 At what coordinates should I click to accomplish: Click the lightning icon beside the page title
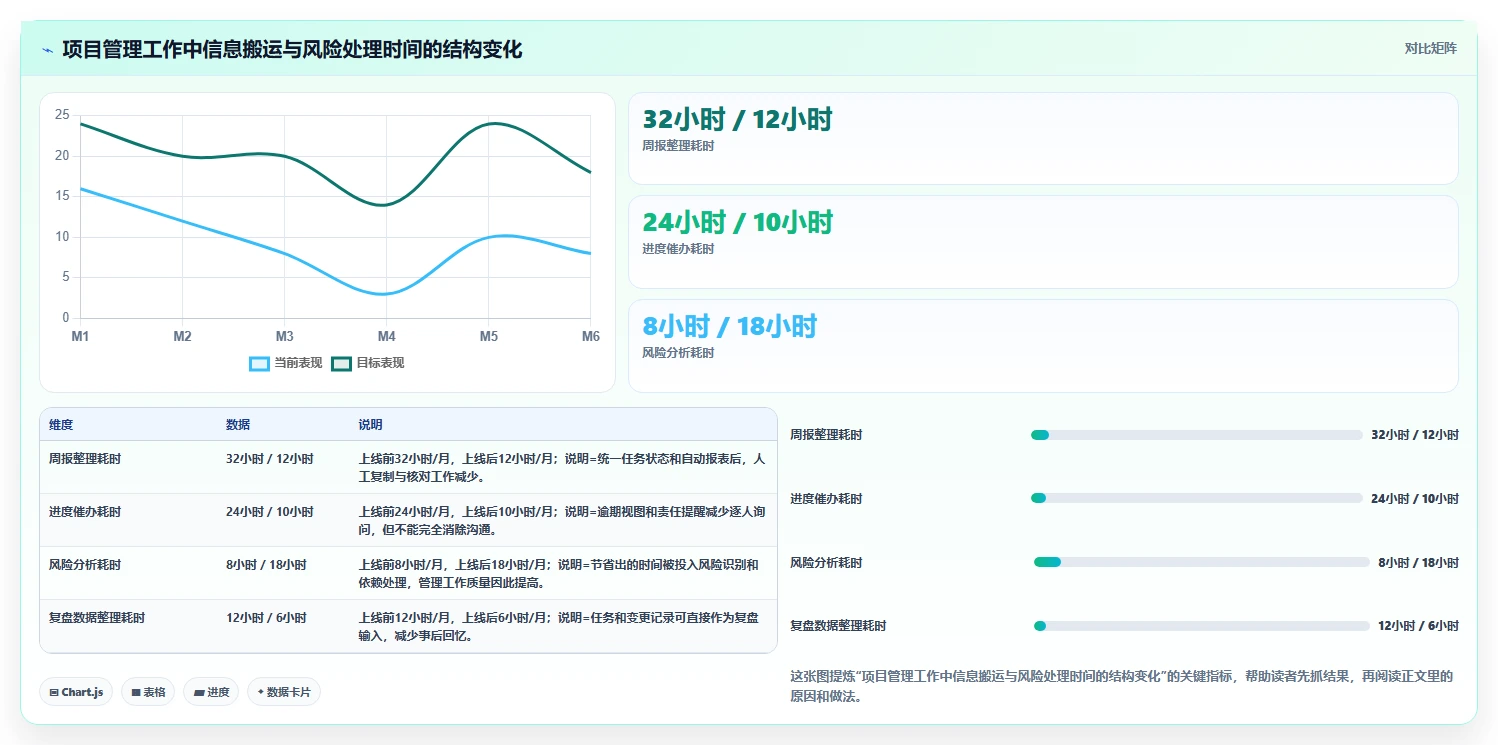[47, 50]
